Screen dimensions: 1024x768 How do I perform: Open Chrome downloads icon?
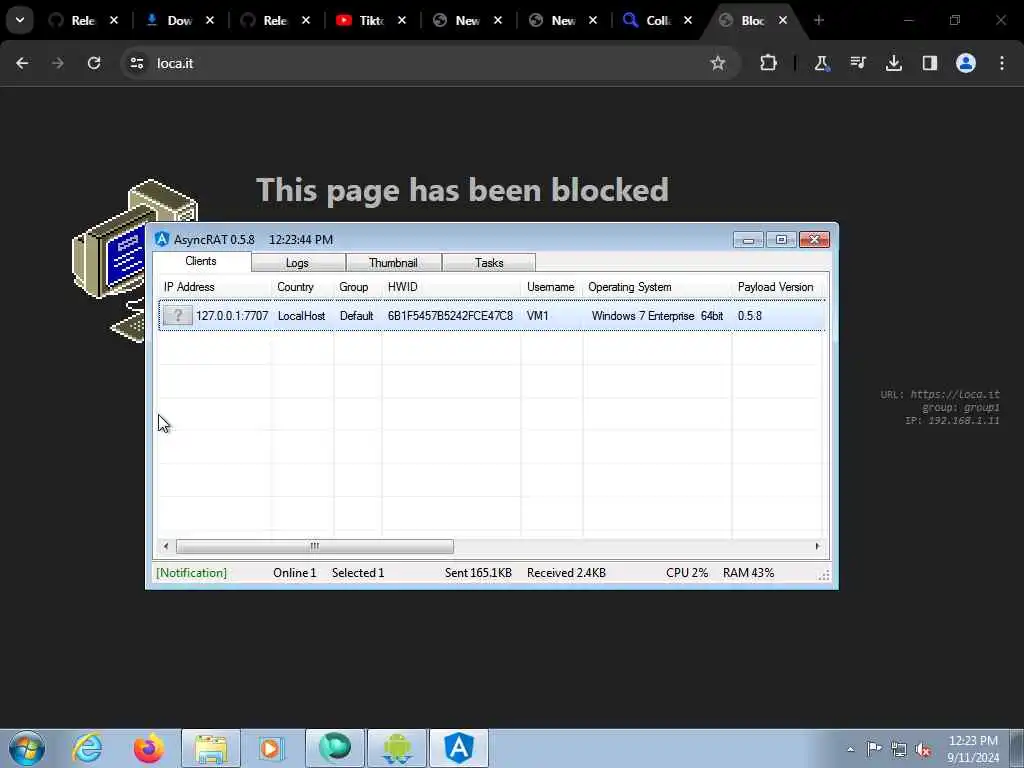tap(894, 63)
